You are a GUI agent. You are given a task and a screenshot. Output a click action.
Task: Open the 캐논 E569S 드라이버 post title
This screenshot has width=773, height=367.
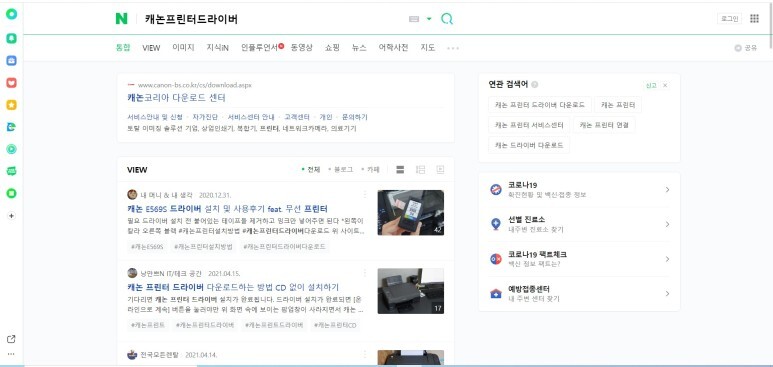pyautogui.click(x=227, y=209)
